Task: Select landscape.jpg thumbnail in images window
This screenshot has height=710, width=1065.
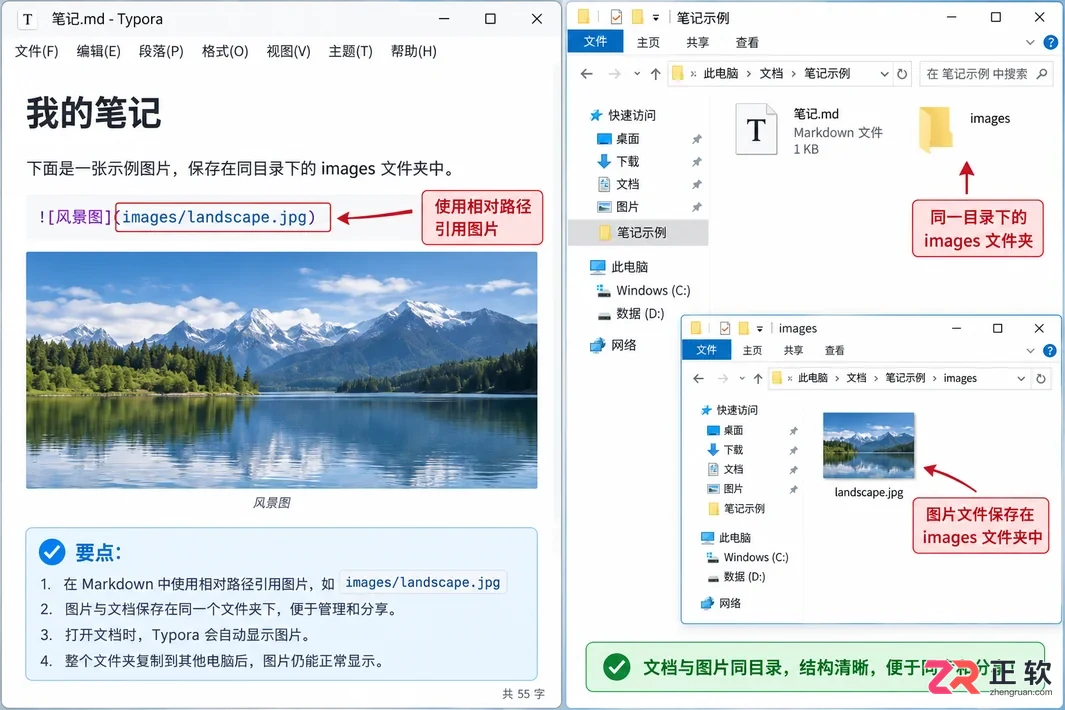Action: click(x=869, y=445)
